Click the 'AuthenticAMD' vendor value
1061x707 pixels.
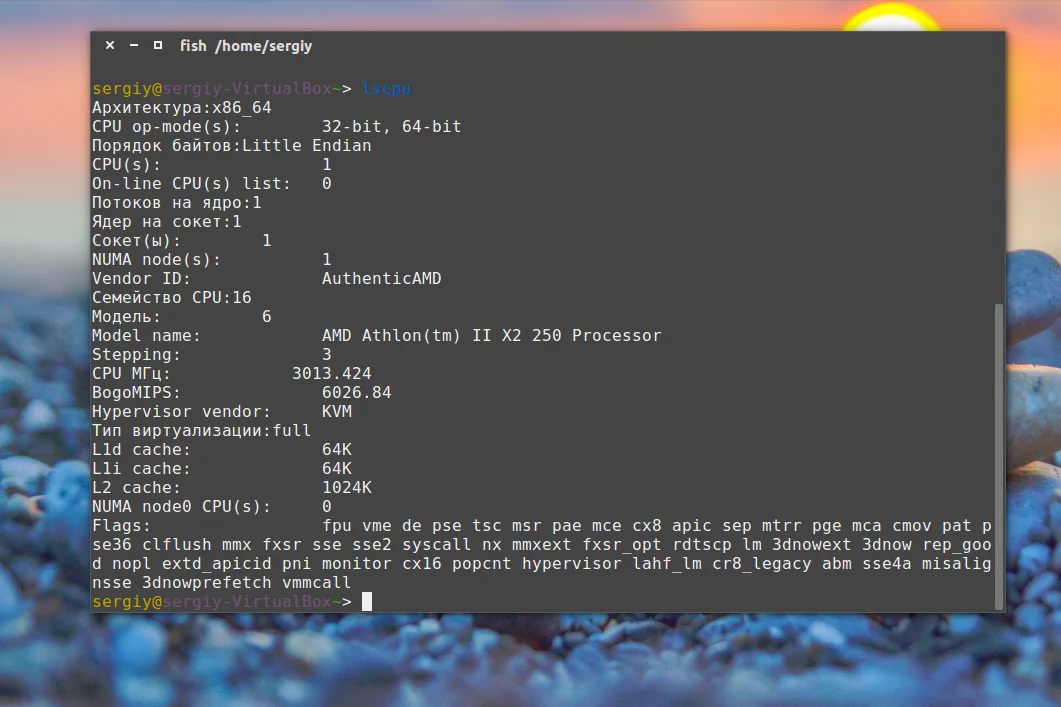382,278
